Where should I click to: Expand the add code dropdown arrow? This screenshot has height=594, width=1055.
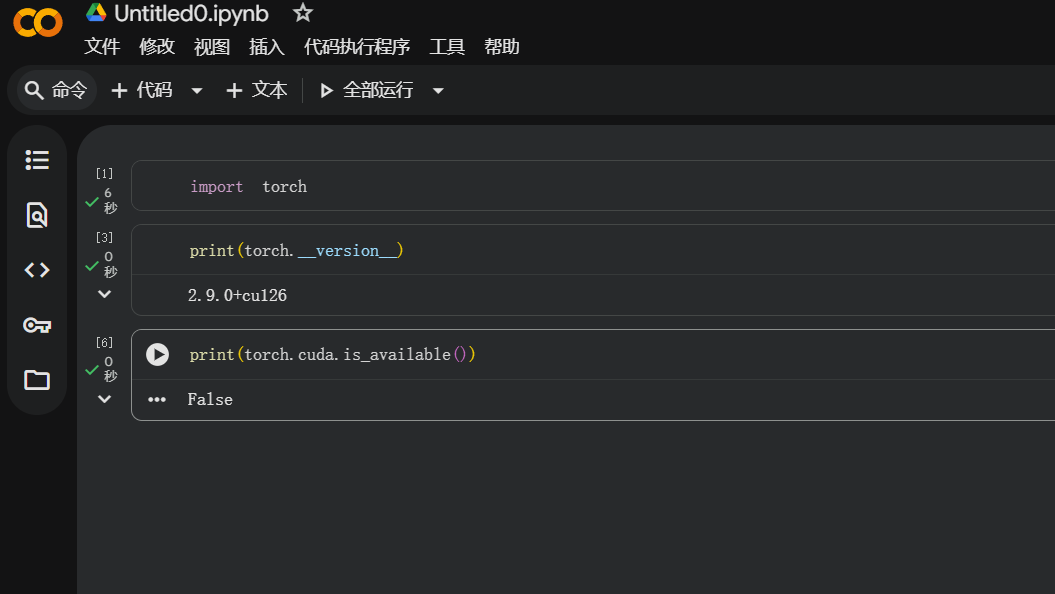coord(196,90)
